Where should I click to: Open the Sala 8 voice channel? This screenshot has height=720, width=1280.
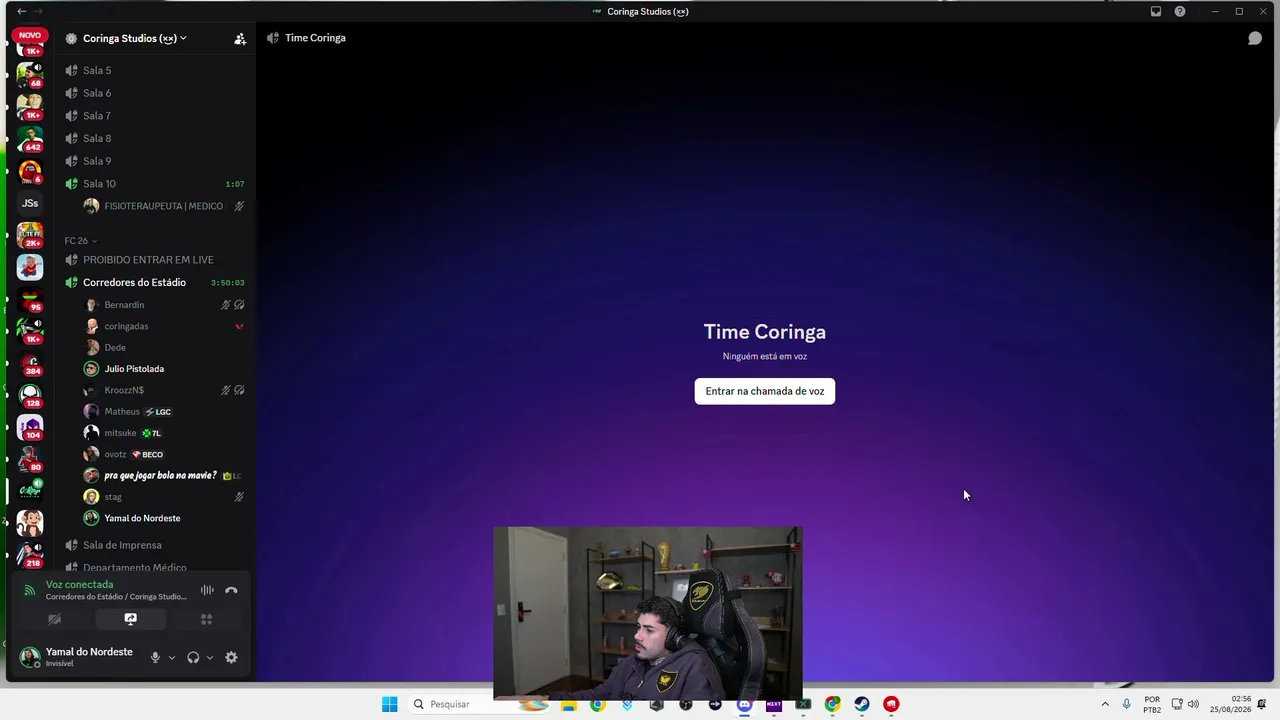click(x=155, y=138)
